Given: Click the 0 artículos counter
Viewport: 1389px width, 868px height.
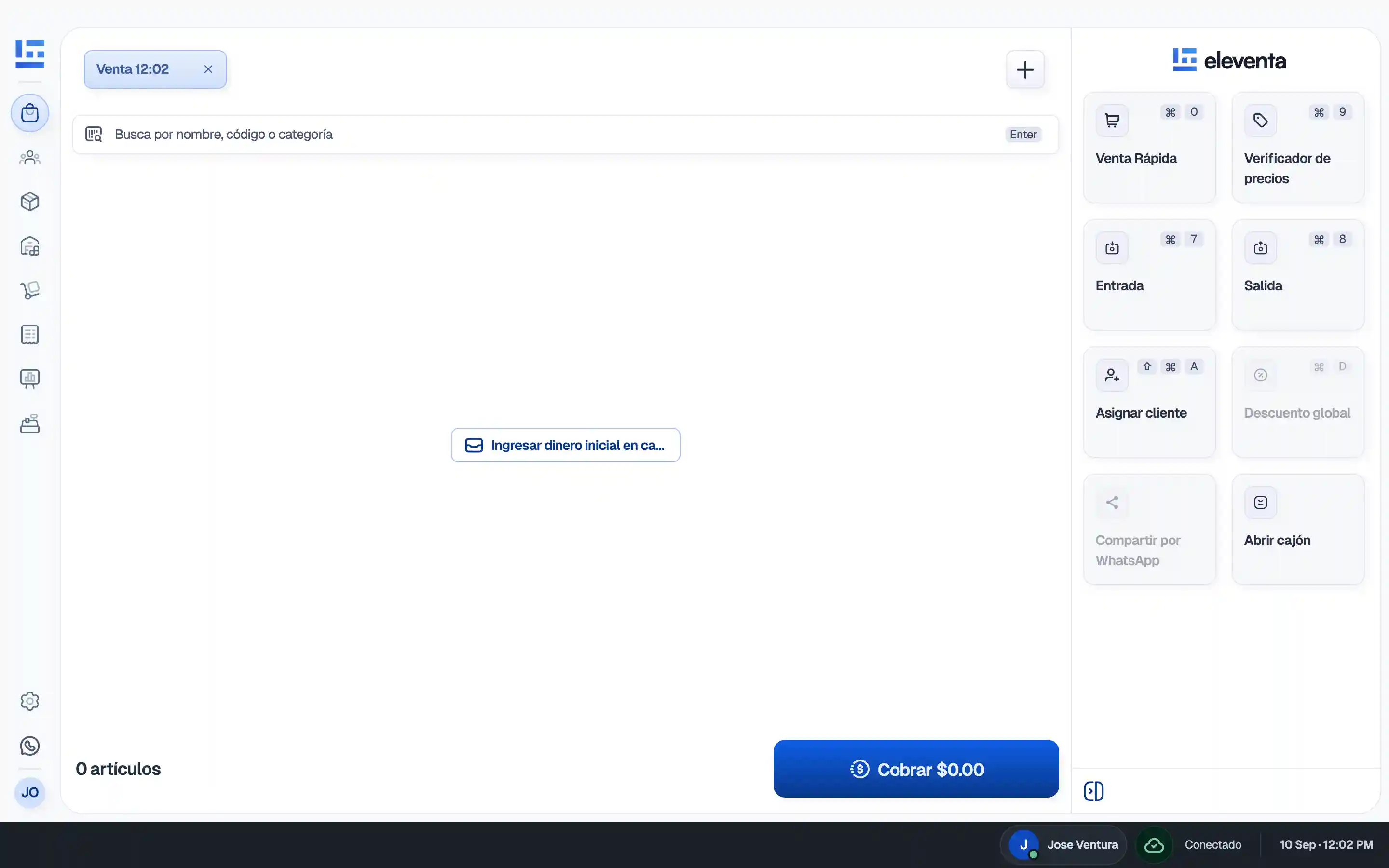Looking at the screenshot, I should pyautogui.click(x=118, y=769).
